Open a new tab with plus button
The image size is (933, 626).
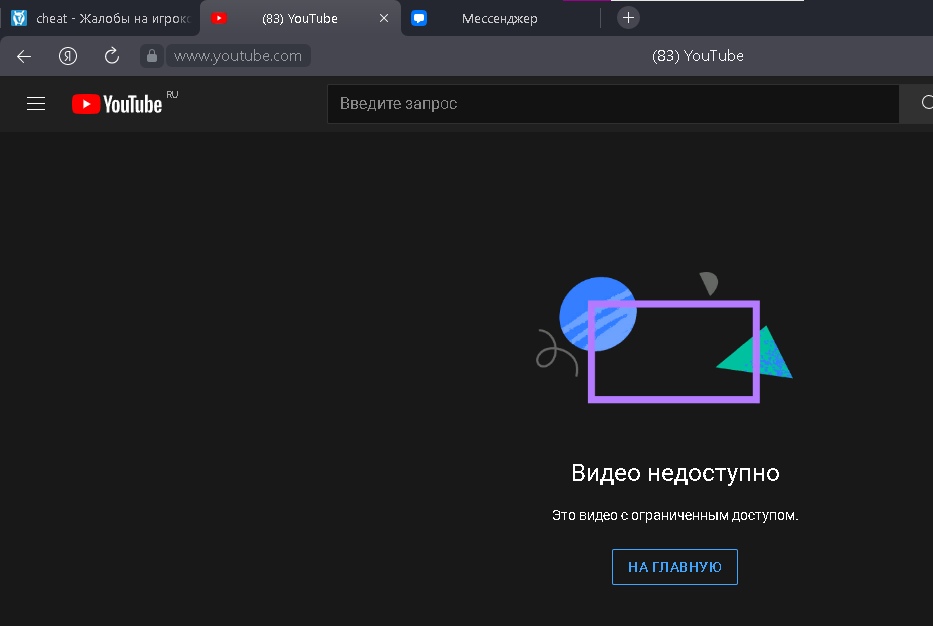click(x=628, y=18)
